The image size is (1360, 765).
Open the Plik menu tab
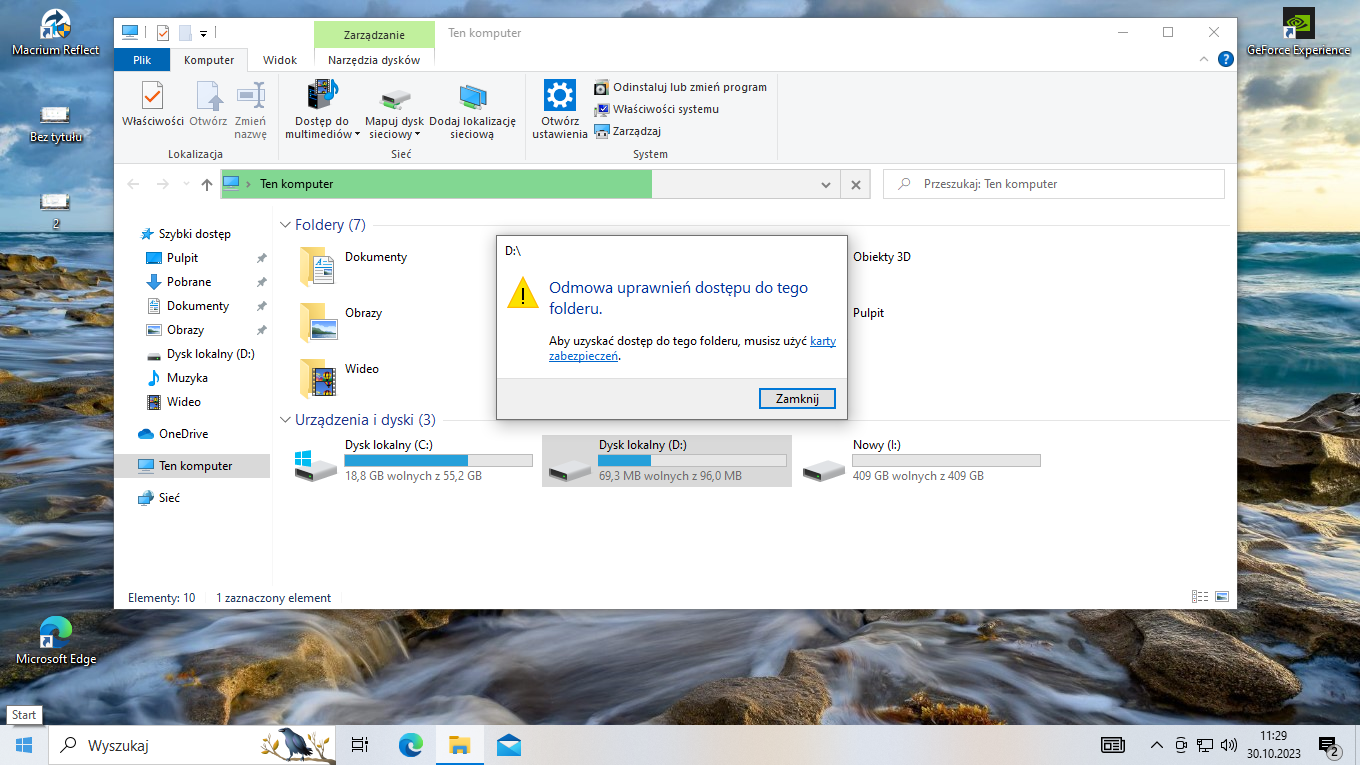[x=142, y=60]
